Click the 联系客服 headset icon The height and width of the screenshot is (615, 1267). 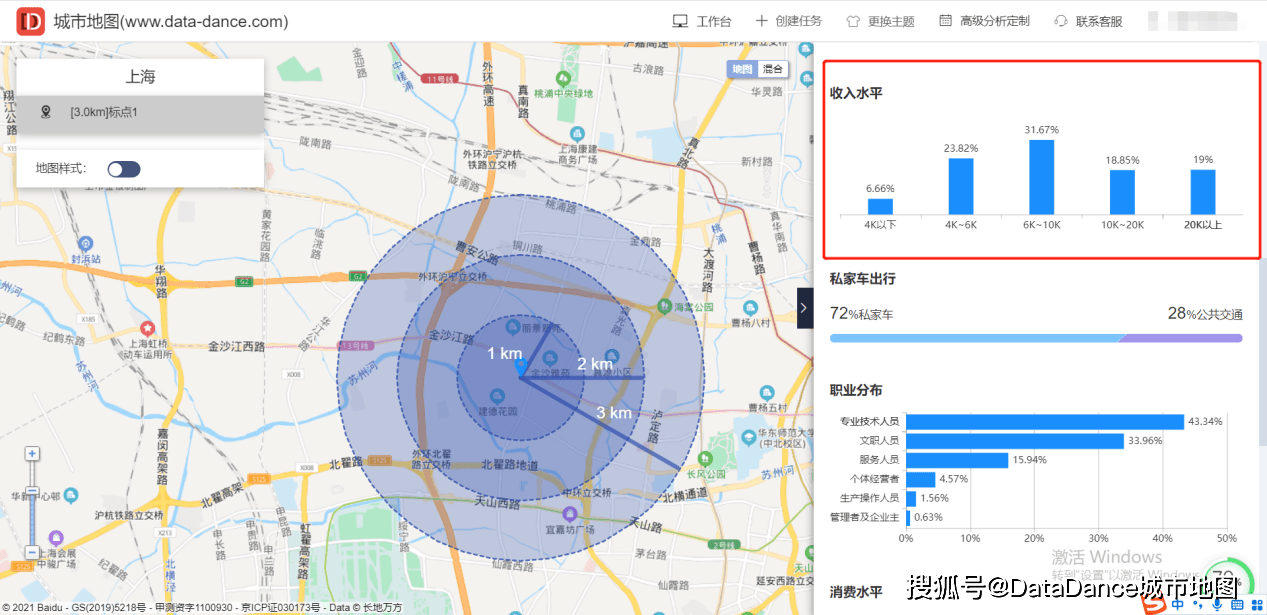coord(1061,21)
